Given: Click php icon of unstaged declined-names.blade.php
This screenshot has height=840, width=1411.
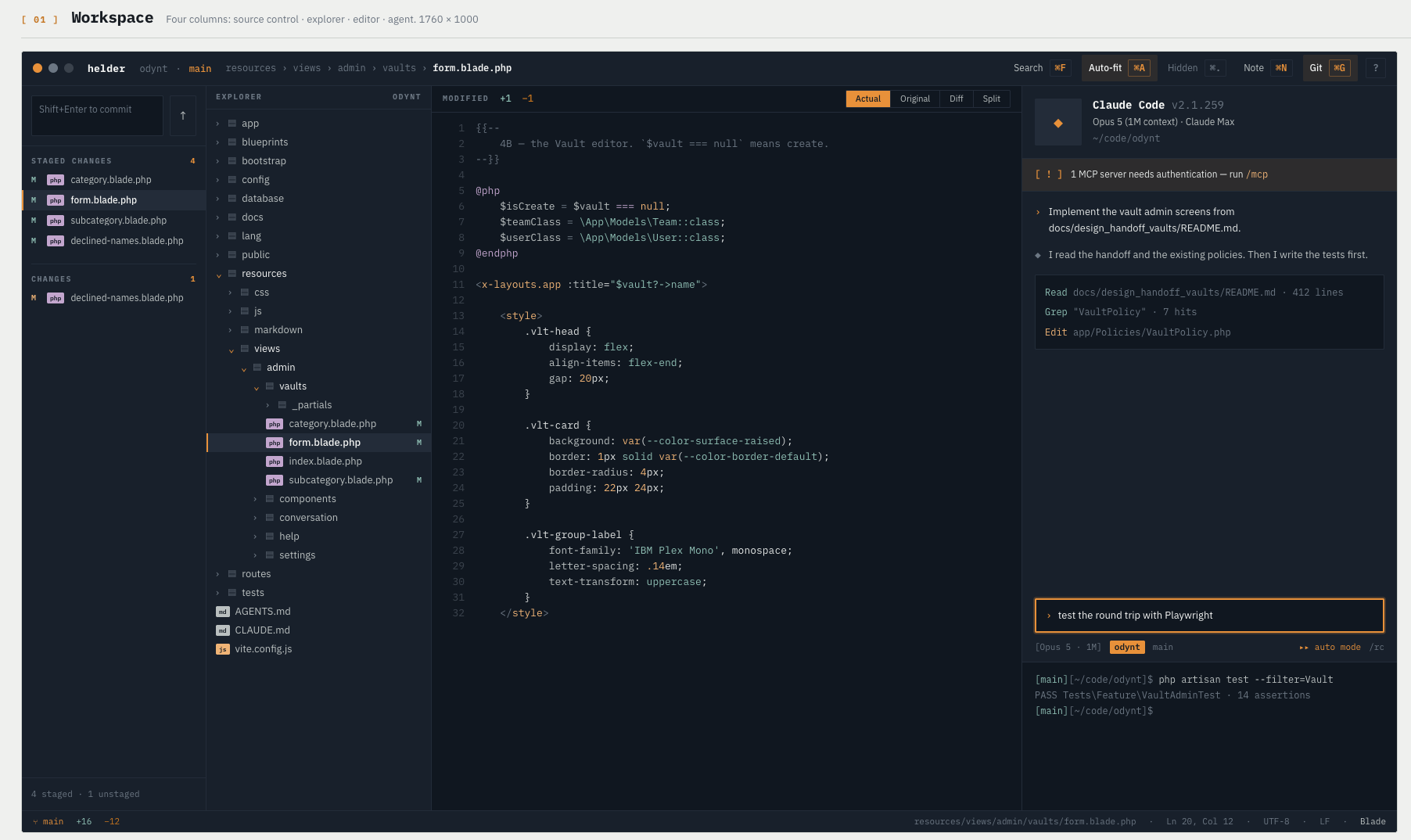Looking at the screenshot, I should click(x=55, y=298).
